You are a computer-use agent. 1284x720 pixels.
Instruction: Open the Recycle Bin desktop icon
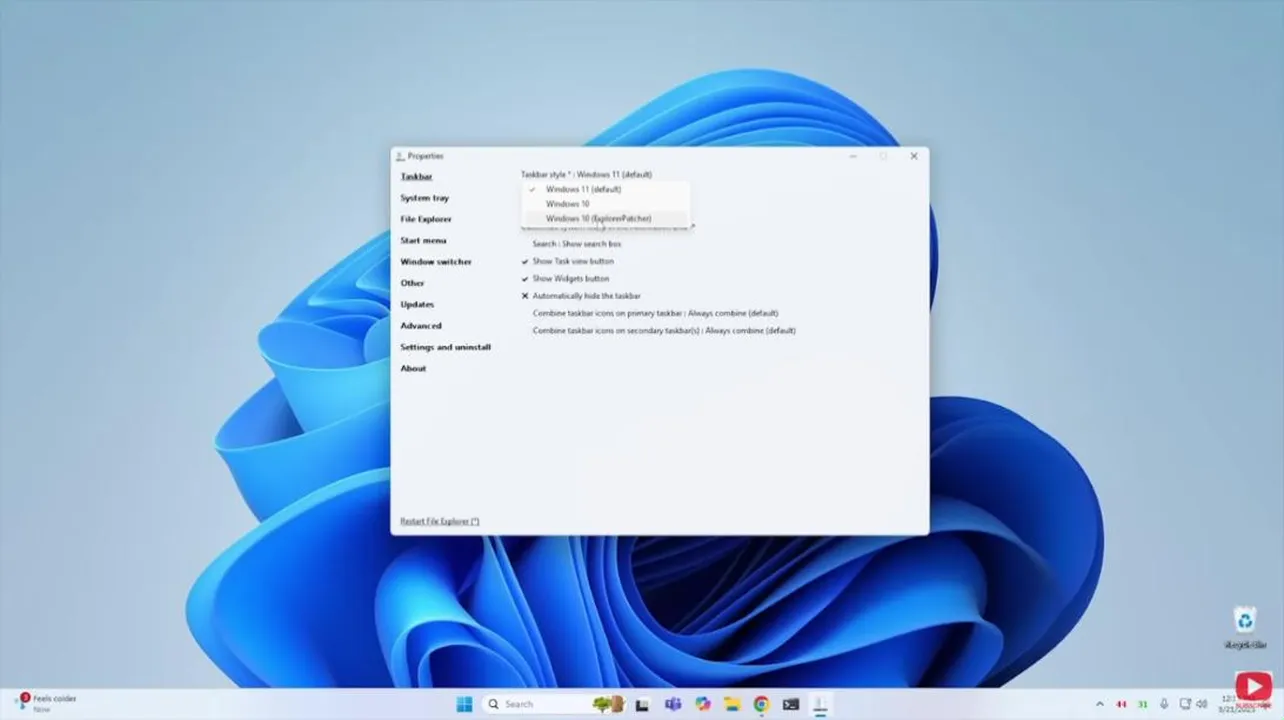tap(1244, 627)
